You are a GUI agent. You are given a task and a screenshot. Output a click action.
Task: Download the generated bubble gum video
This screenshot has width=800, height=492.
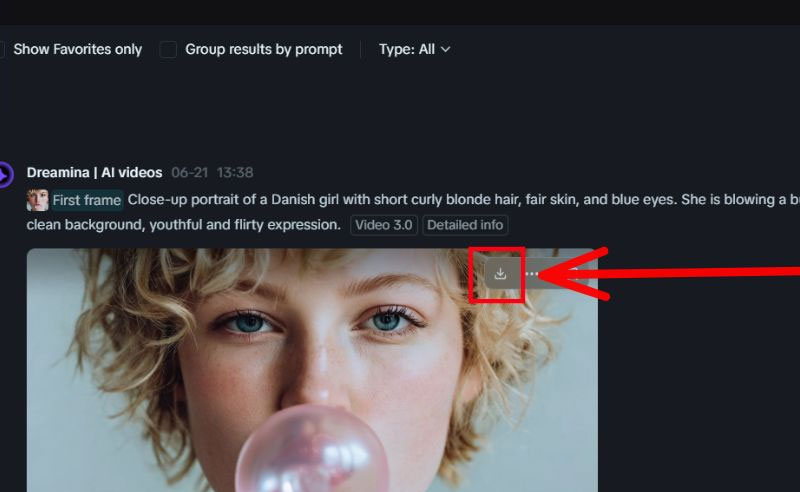tap(500, 274)
